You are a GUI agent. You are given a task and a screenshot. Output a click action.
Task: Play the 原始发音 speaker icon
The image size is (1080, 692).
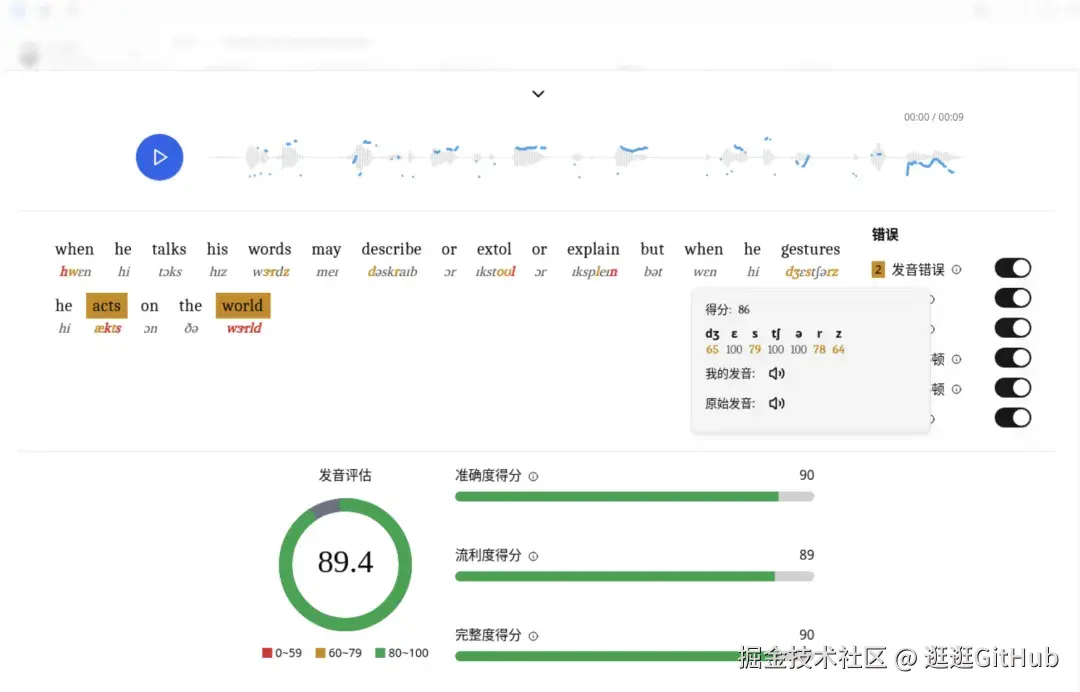pos(775,403)
